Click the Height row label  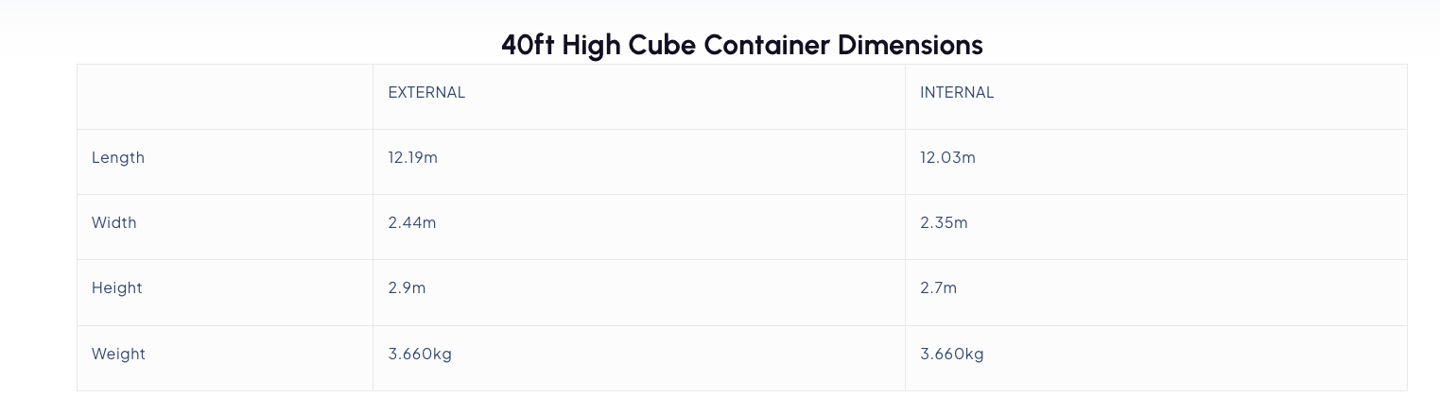point(117,288)
